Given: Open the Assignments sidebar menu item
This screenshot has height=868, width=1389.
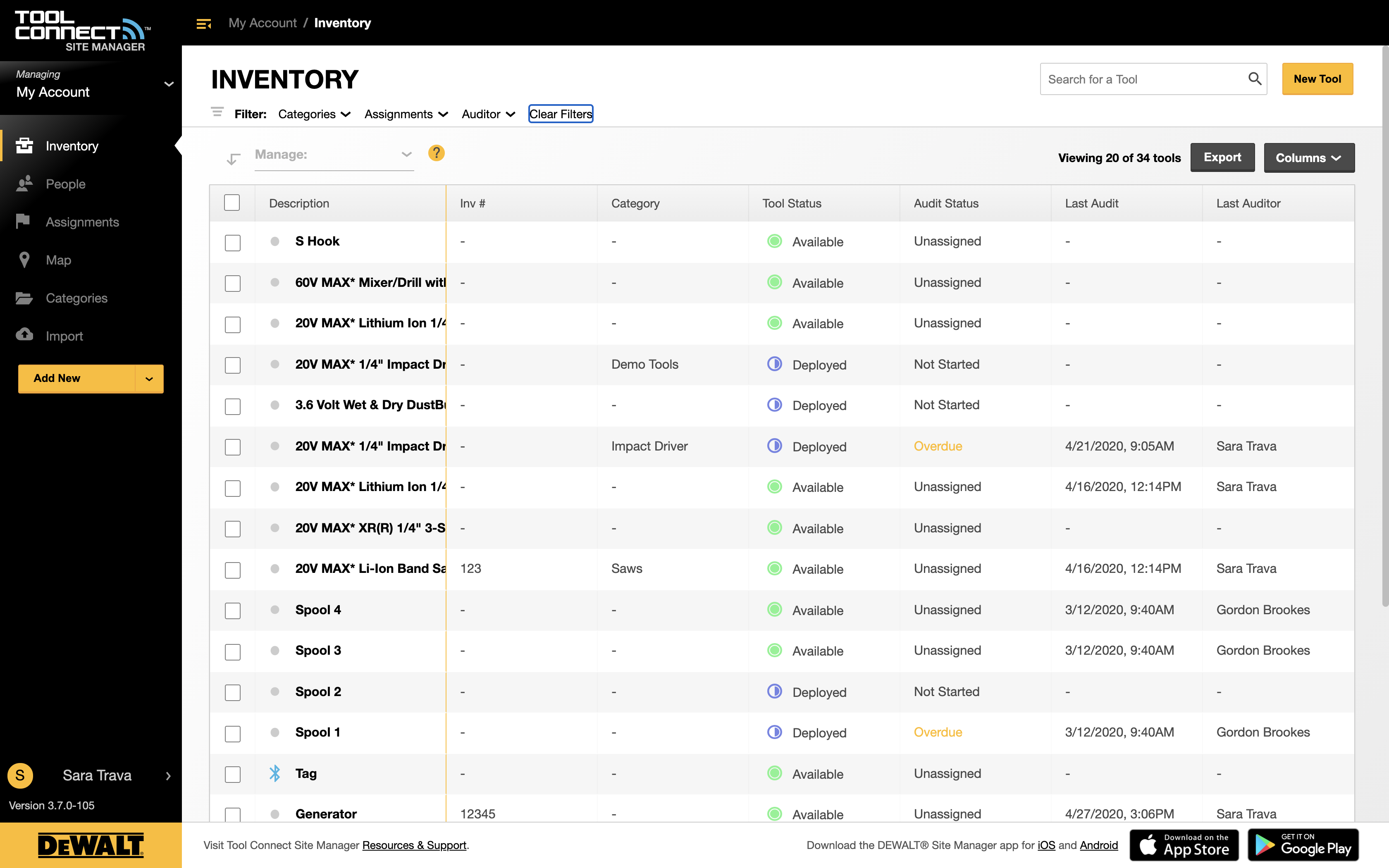Looking at the screenshot, I should [82, 222].
